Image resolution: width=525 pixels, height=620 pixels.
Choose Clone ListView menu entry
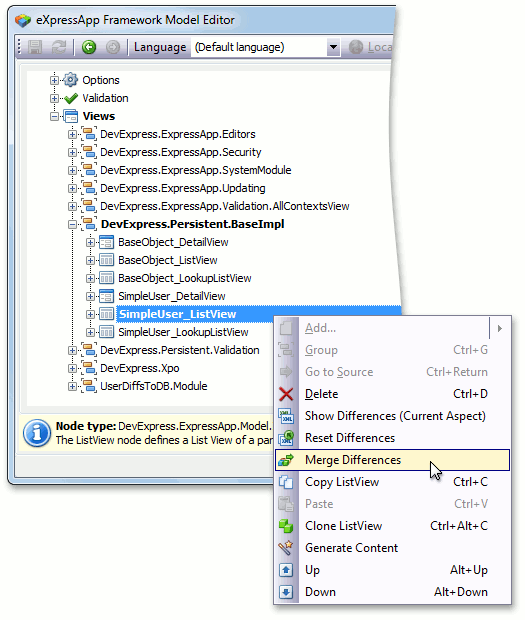point(393,526)
